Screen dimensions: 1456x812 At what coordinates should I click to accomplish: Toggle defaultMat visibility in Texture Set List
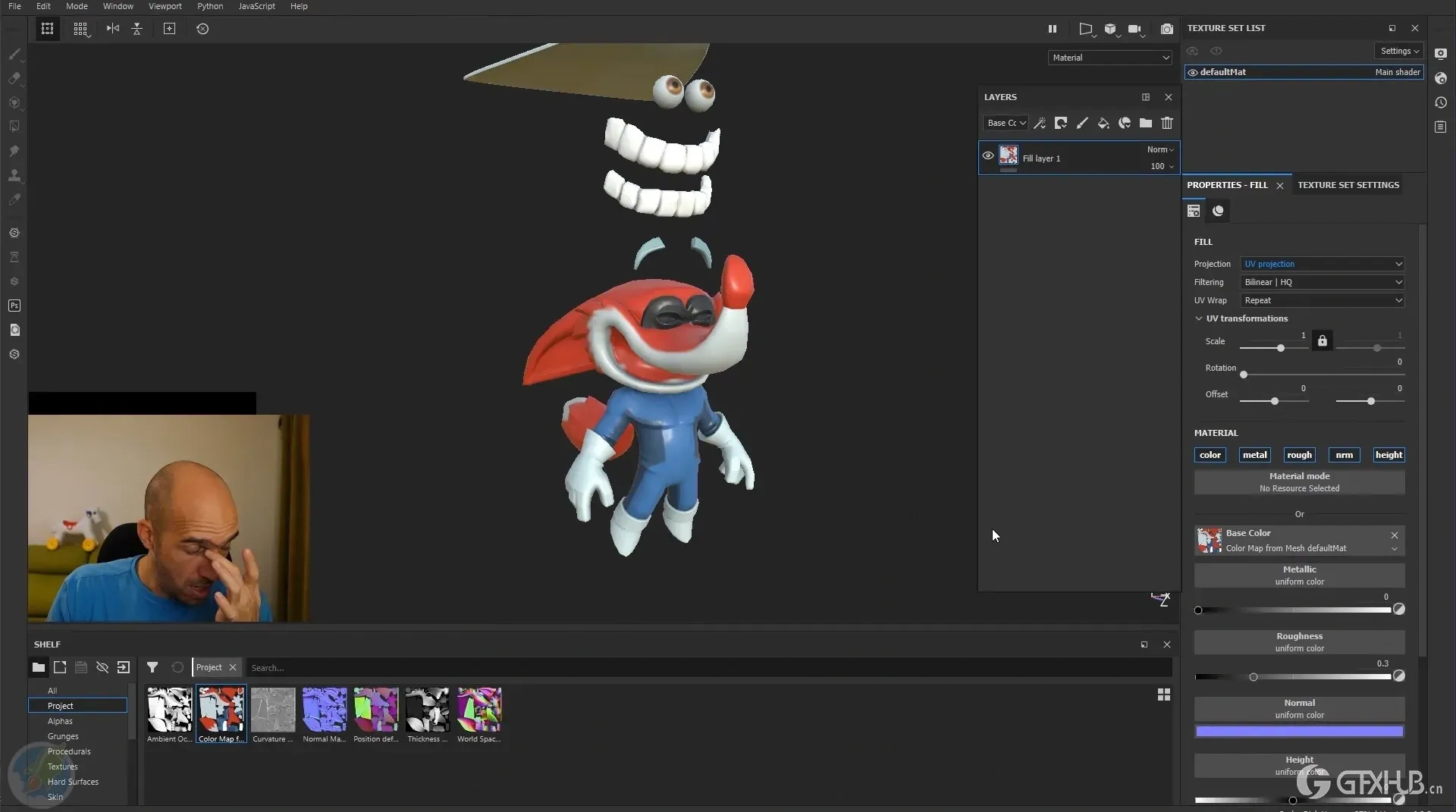pos(1193,72)
